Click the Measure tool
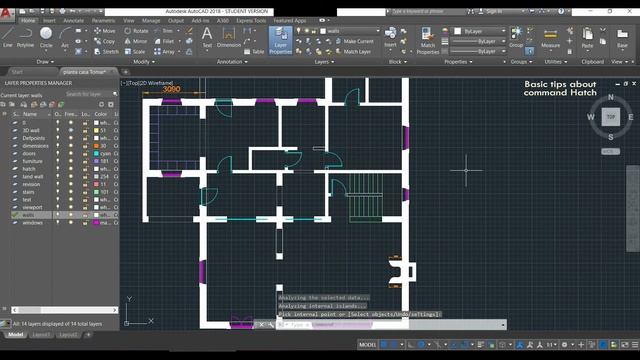This screenshot has height=360, width=640. 550,38
